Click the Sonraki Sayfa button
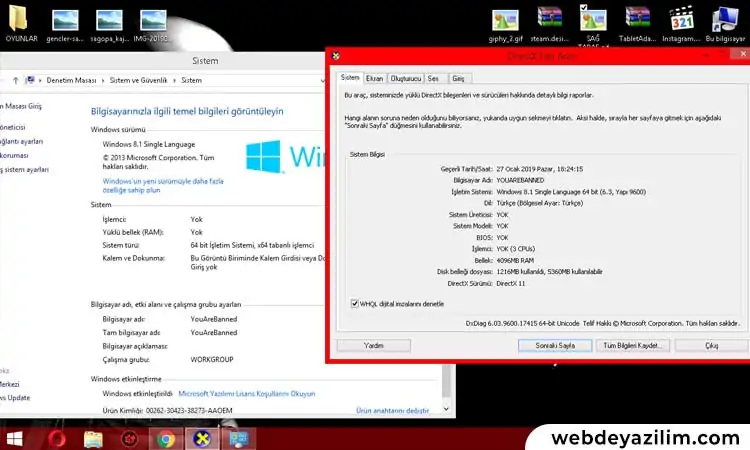Screen dimensions: 750x450 555,345
